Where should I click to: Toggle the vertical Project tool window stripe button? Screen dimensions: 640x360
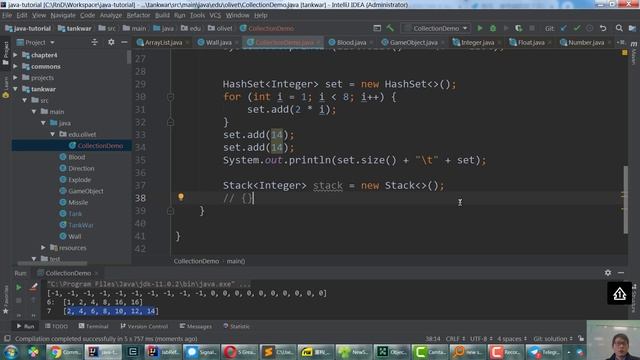point(6,53)
